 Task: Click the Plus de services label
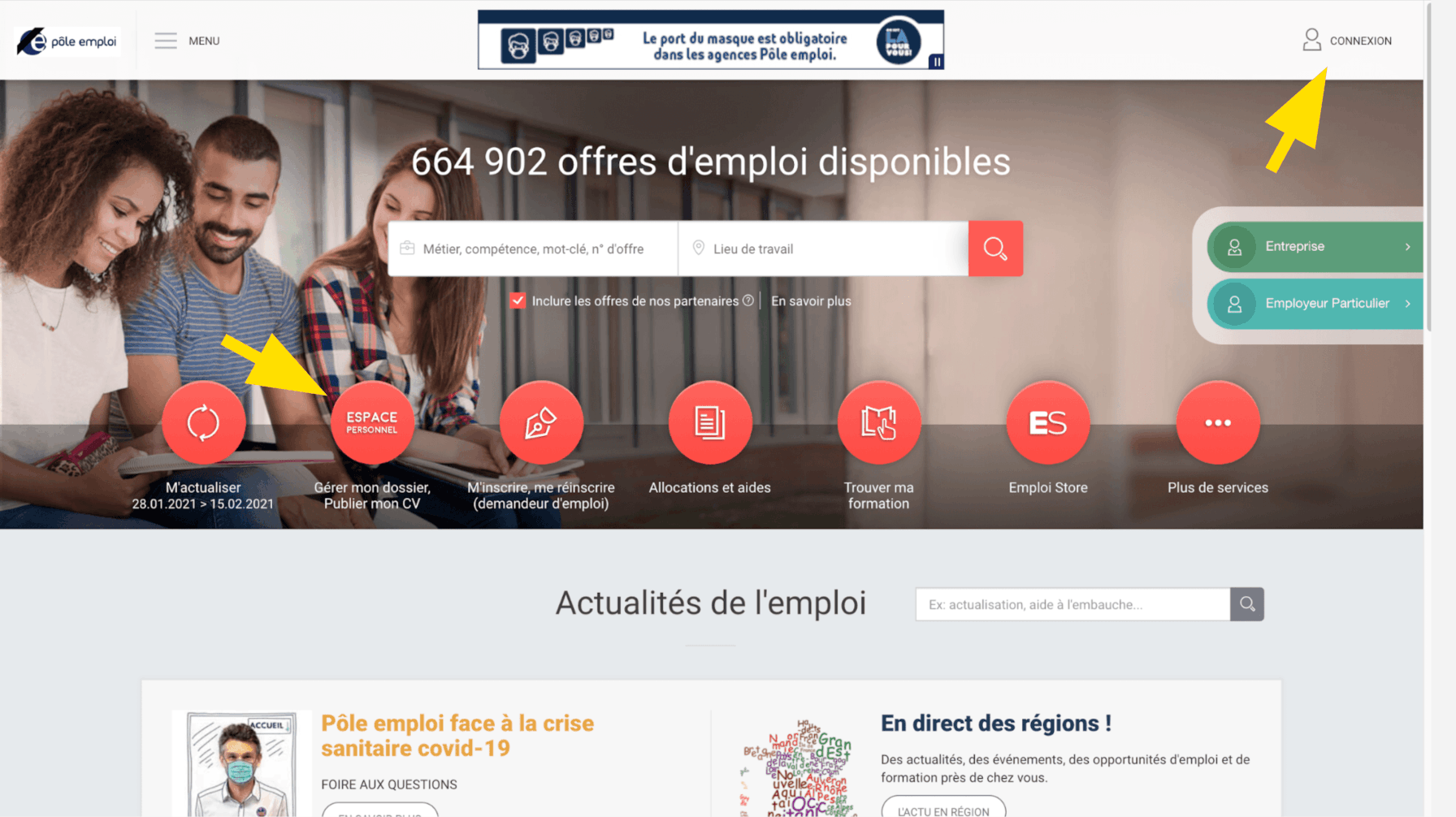coord(1218,487)
